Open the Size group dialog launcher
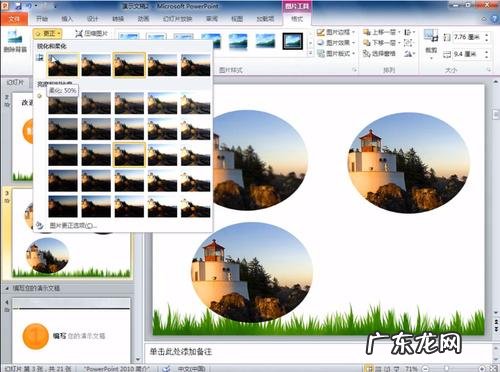 489,70
